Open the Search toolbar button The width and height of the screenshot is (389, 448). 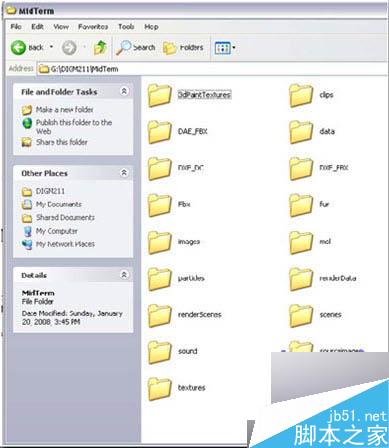[x=135, y=48]
